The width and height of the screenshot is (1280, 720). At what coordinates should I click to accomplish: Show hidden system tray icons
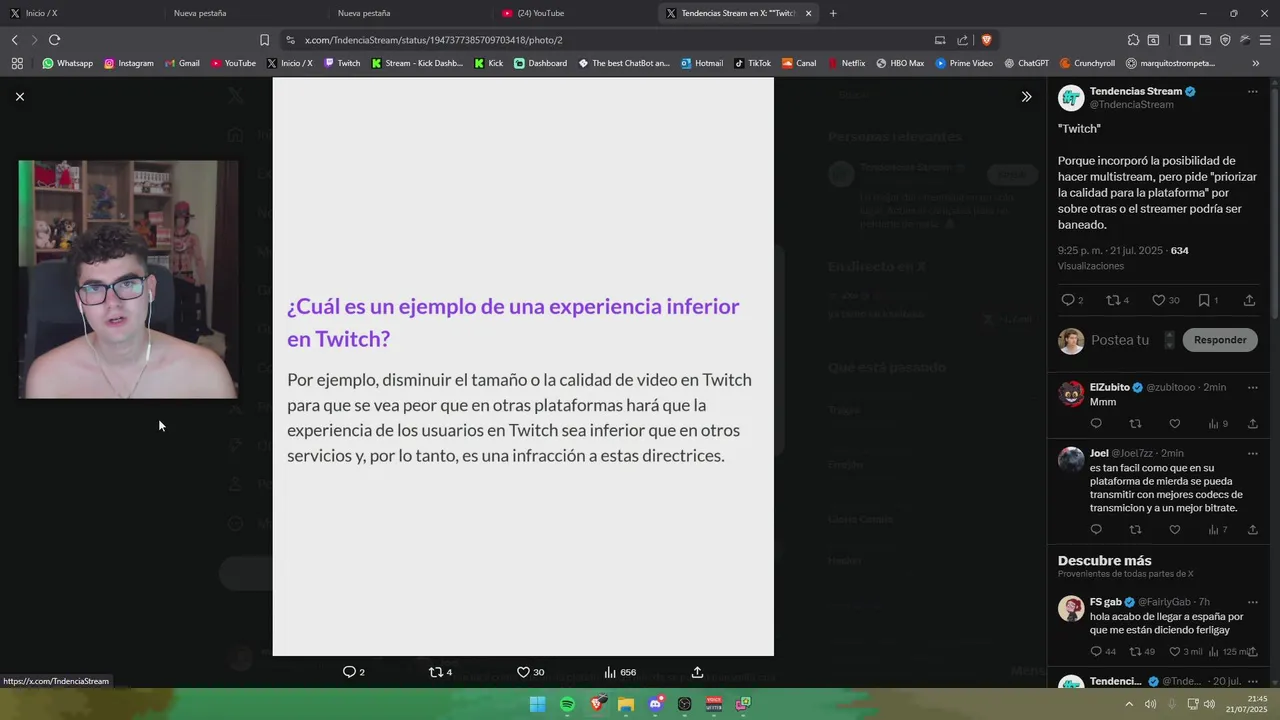(x=1129, y=704)
